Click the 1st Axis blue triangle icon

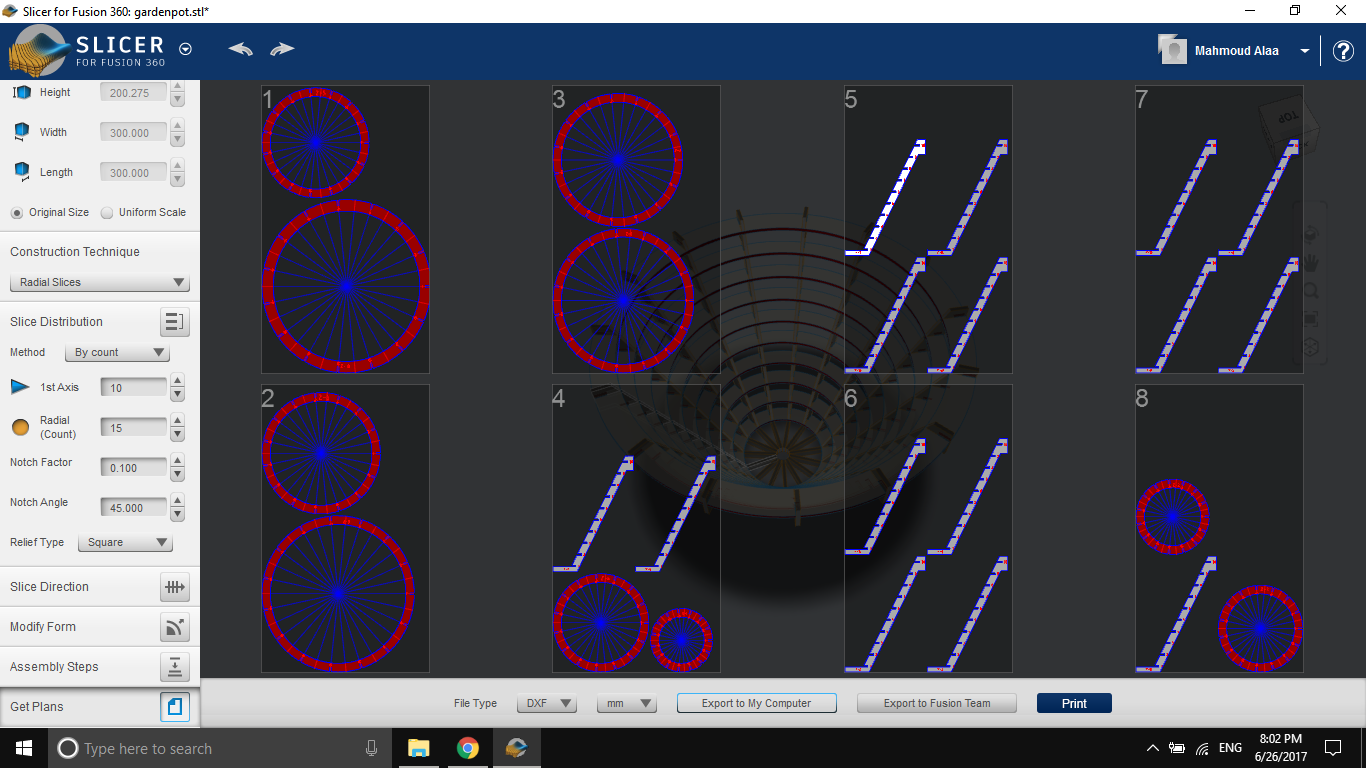pos(20,387)
